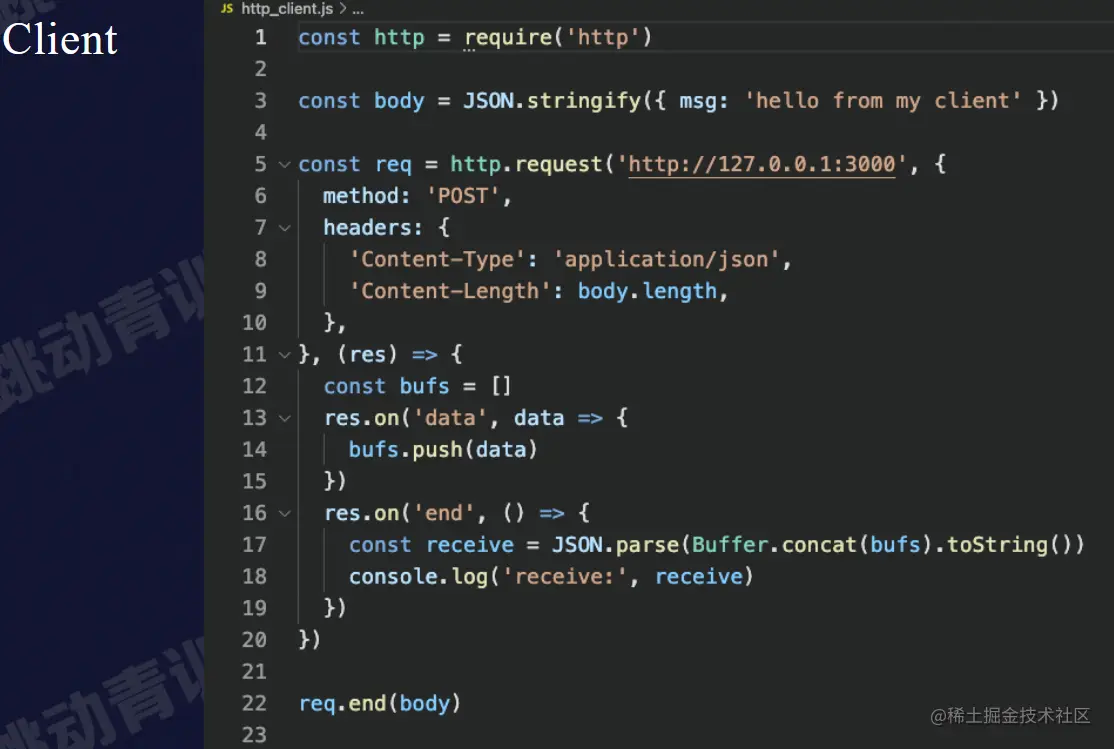This screenshot has height=749, width=1114.
Task: Open http_client.js breadcrumb item
Action: coord(287,9)
